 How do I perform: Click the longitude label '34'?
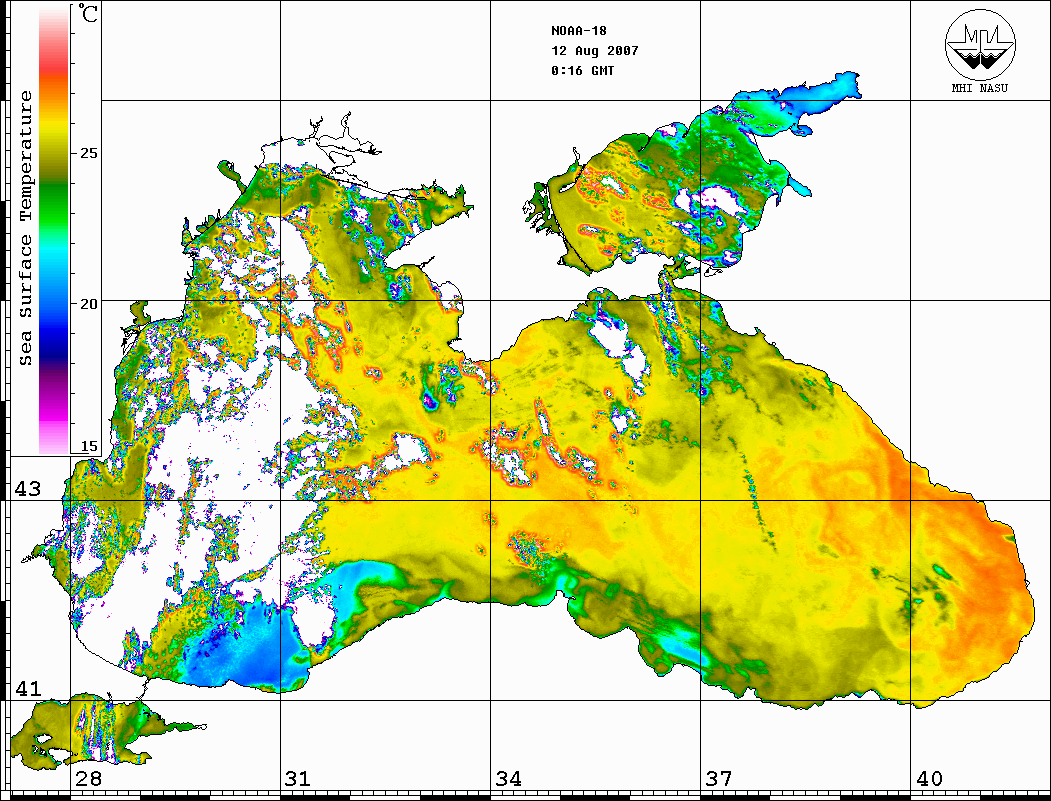pyautogui.click(x=508, y=779)
